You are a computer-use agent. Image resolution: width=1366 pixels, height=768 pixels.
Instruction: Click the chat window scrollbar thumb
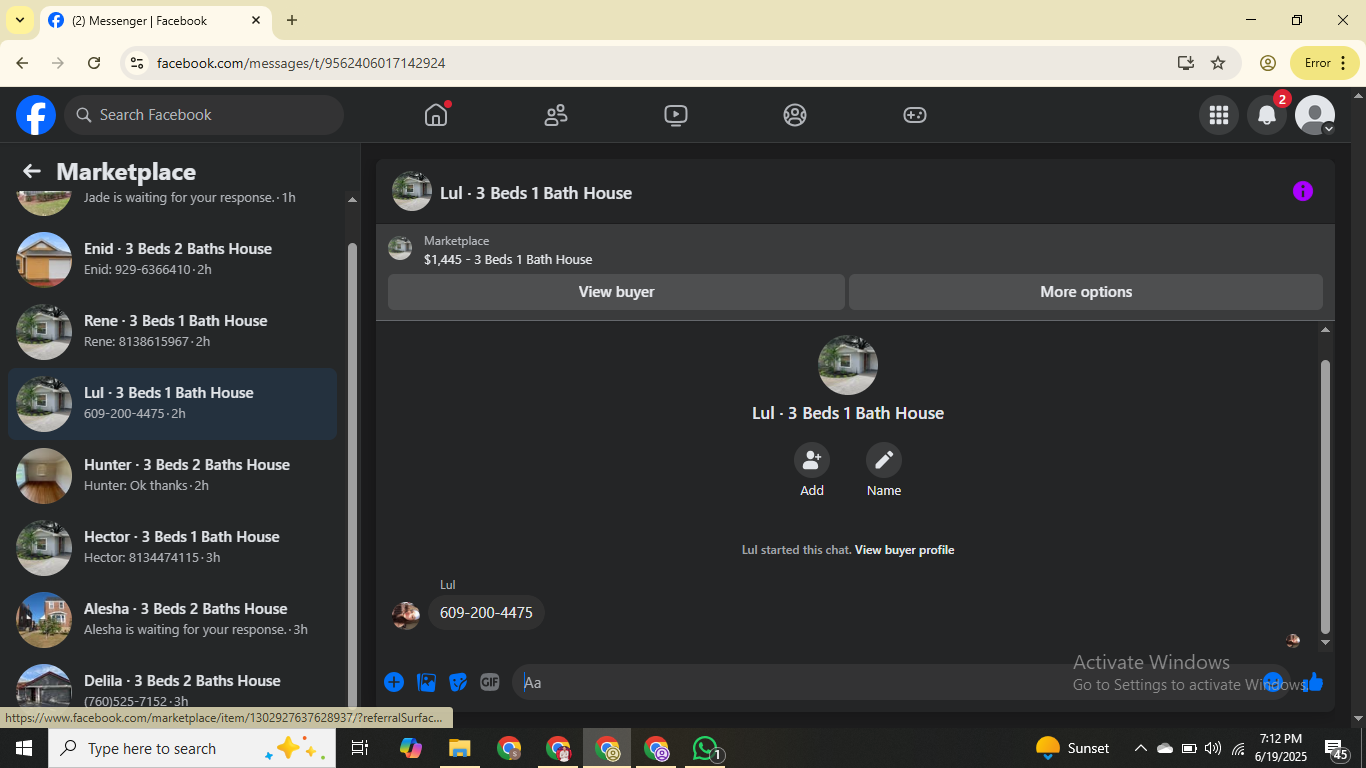point(1326,495)
